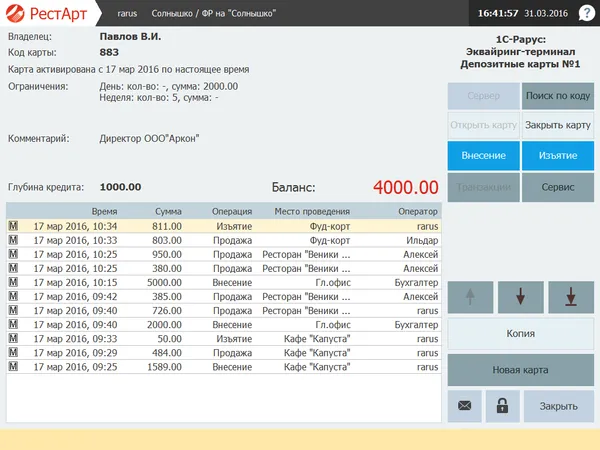The width and height of the screenshot is (600, 450).
Task: Open Поиск по коду search
Action: click(558, 95)
